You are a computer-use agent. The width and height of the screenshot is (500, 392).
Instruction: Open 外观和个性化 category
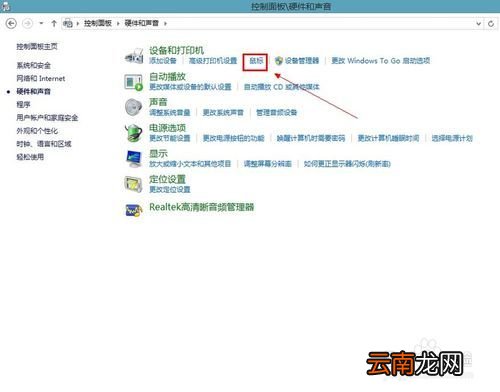[37, 131]
